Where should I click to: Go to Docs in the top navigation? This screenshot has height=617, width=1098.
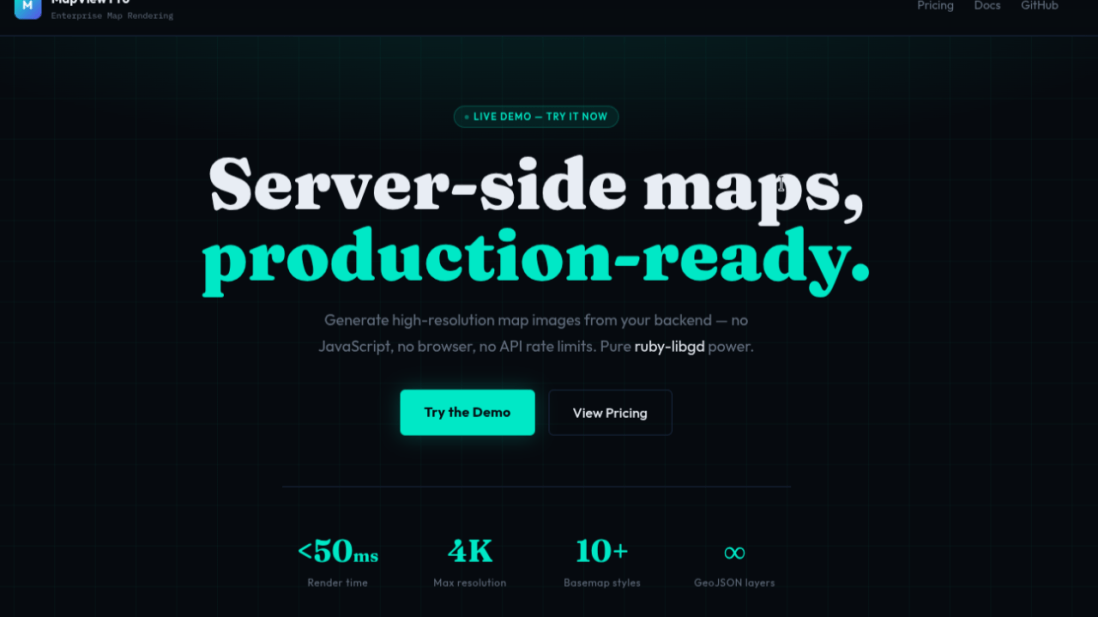(x=987, y=6)
